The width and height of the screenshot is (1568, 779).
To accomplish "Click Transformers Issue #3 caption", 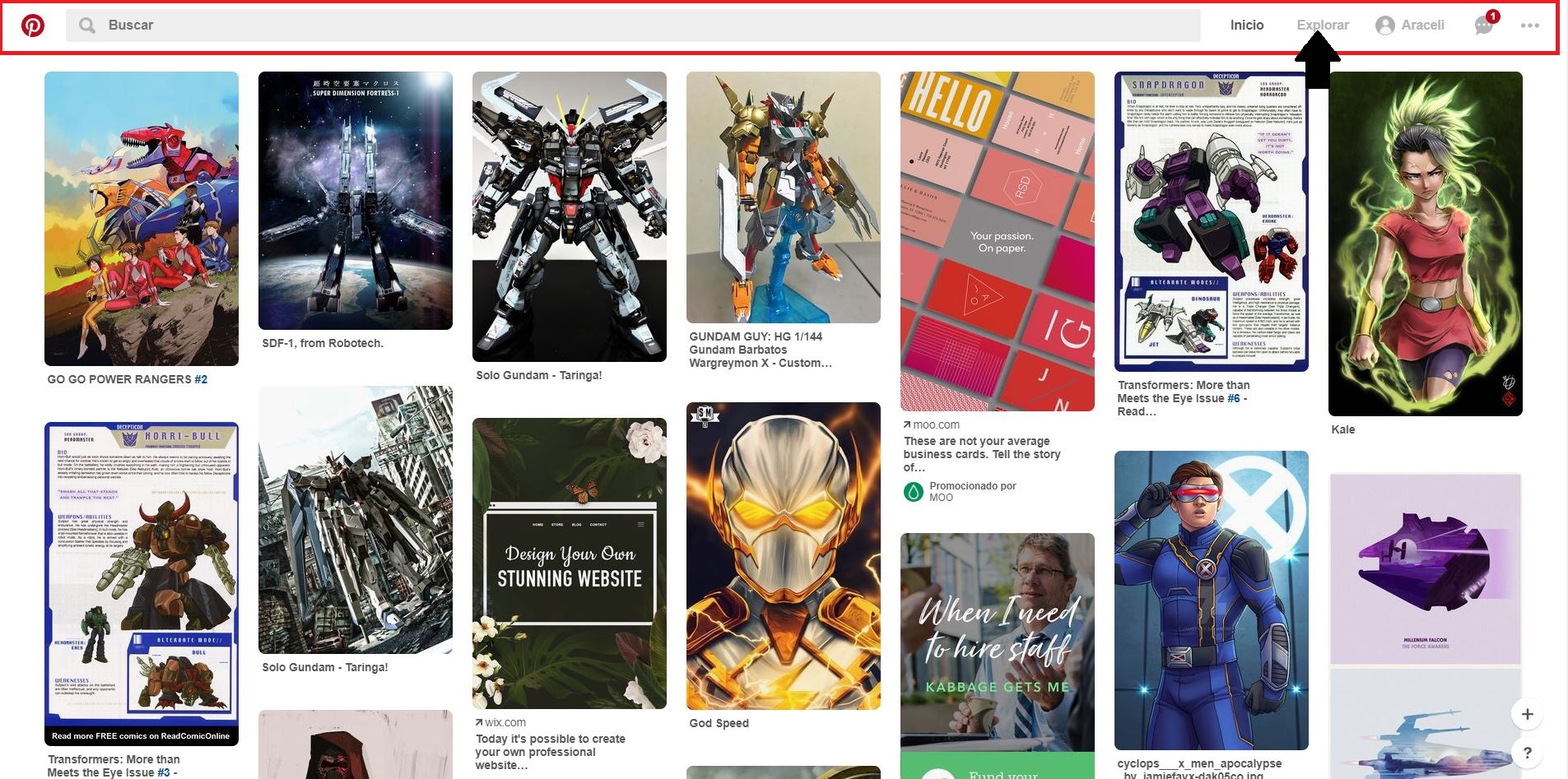I will pyautogui.click(x=114, y=766).
